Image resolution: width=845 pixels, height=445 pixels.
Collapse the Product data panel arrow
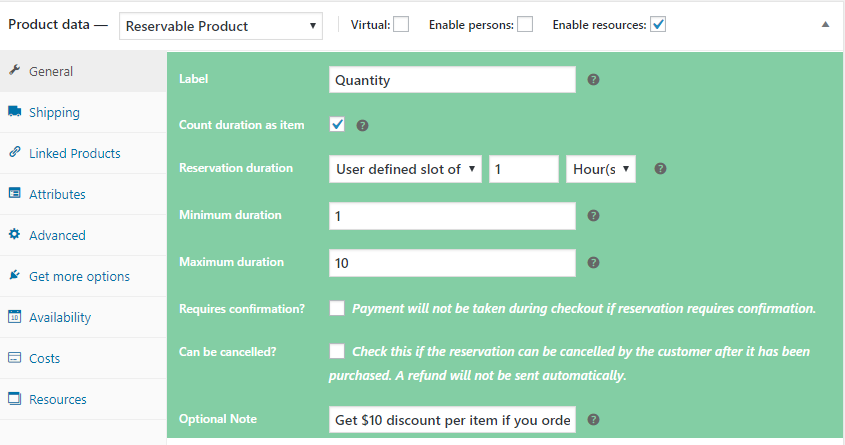[825, 24]
